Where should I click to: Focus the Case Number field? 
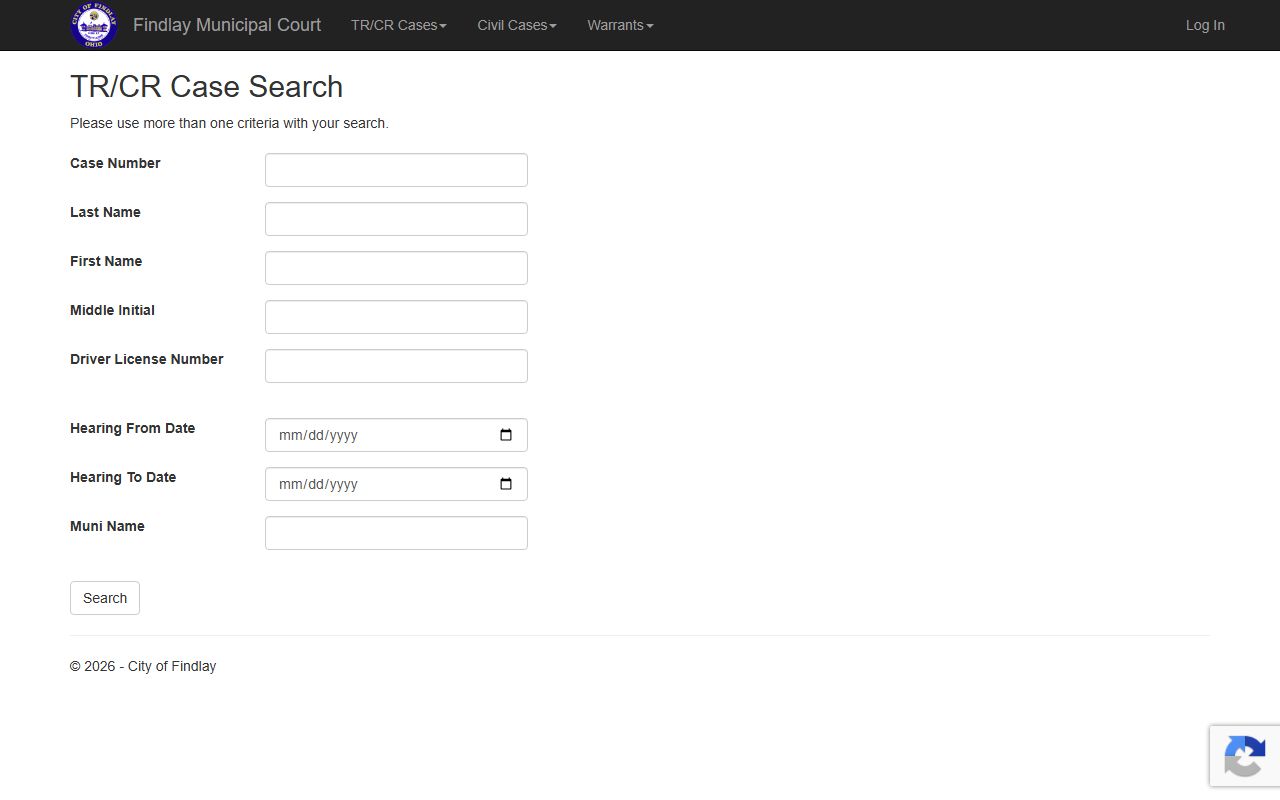click(x=396, y=170)
